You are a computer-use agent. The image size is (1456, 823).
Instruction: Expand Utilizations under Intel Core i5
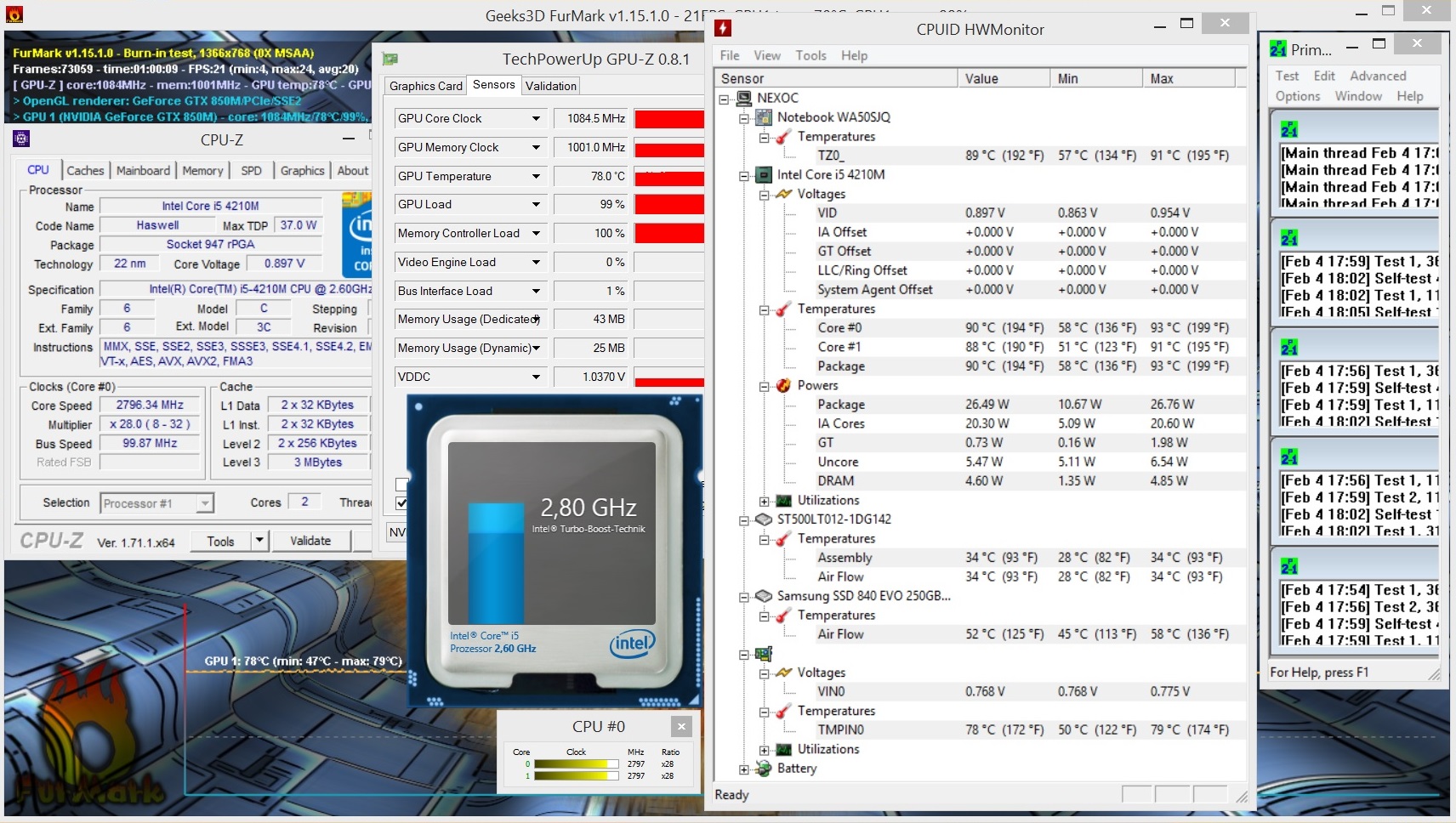tap(765, 501)
